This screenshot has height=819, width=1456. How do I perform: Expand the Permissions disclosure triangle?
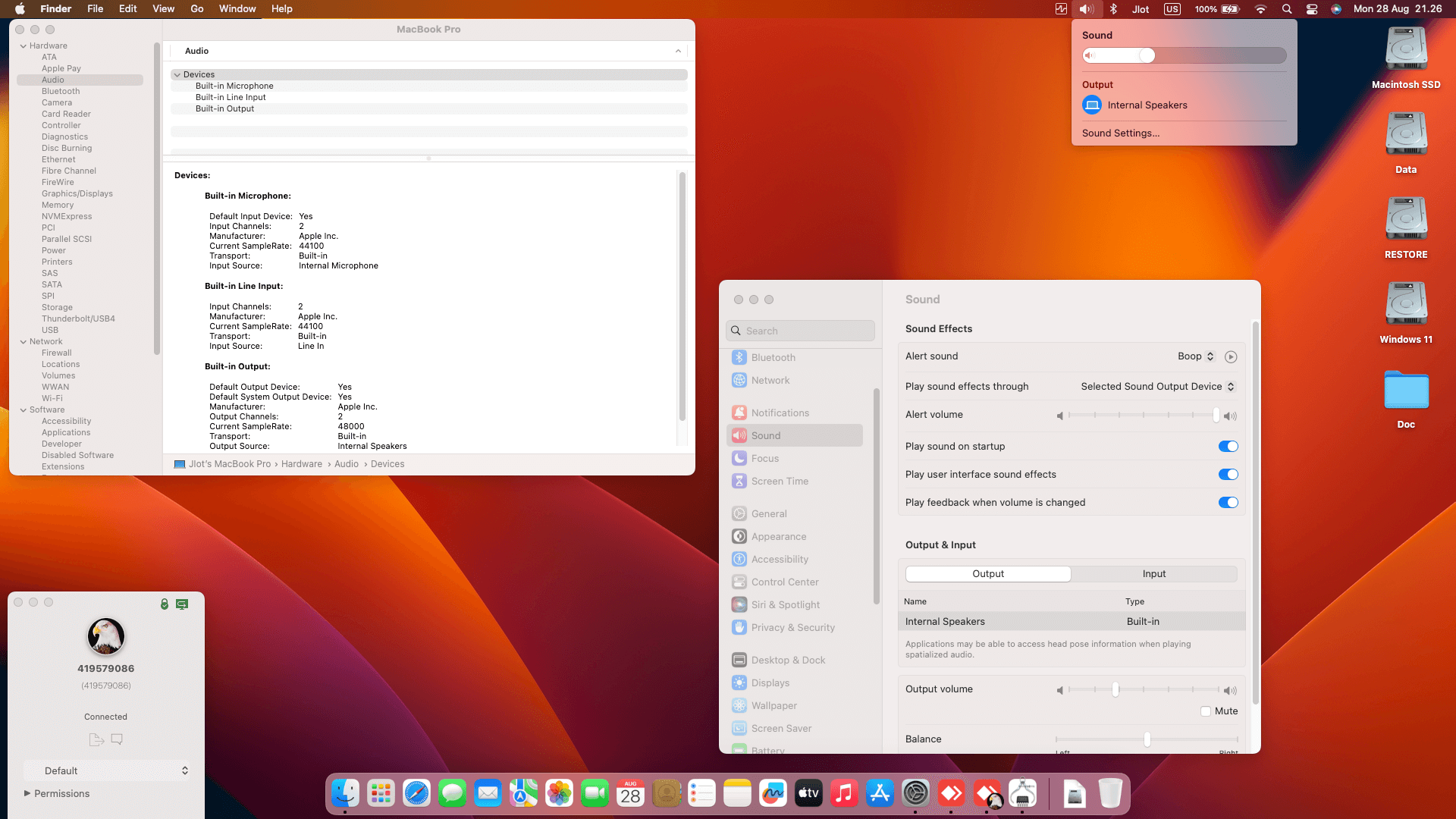27,793
